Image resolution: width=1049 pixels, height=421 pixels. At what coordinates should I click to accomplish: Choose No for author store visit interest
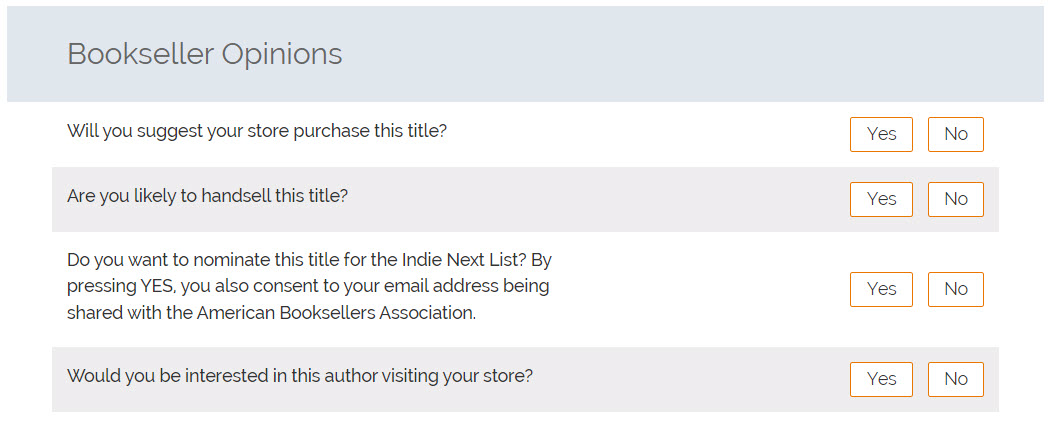[955, 379]
